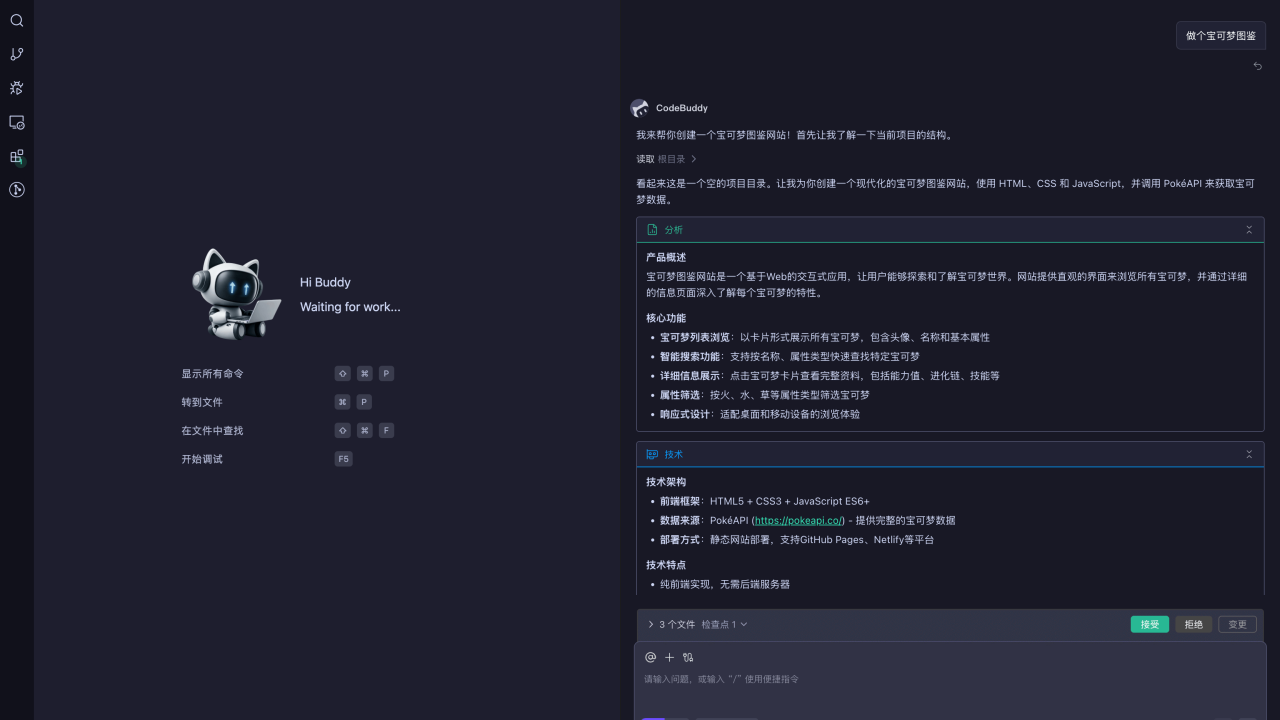Open the bottom circular sidebar icon
This screenshot has width=1280, height=720.
[x=17, y=190]
